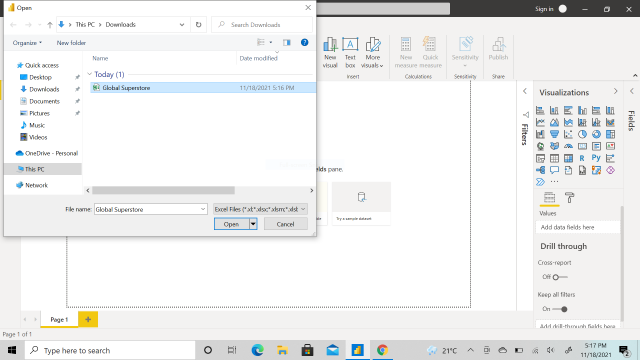Click the Open button
The image size is (640, 360).
coord(231,224)
